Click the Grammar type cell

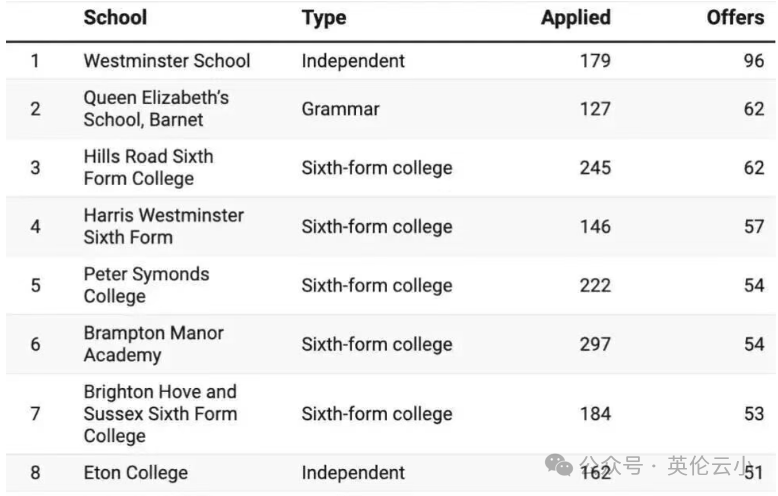(340, 109)
